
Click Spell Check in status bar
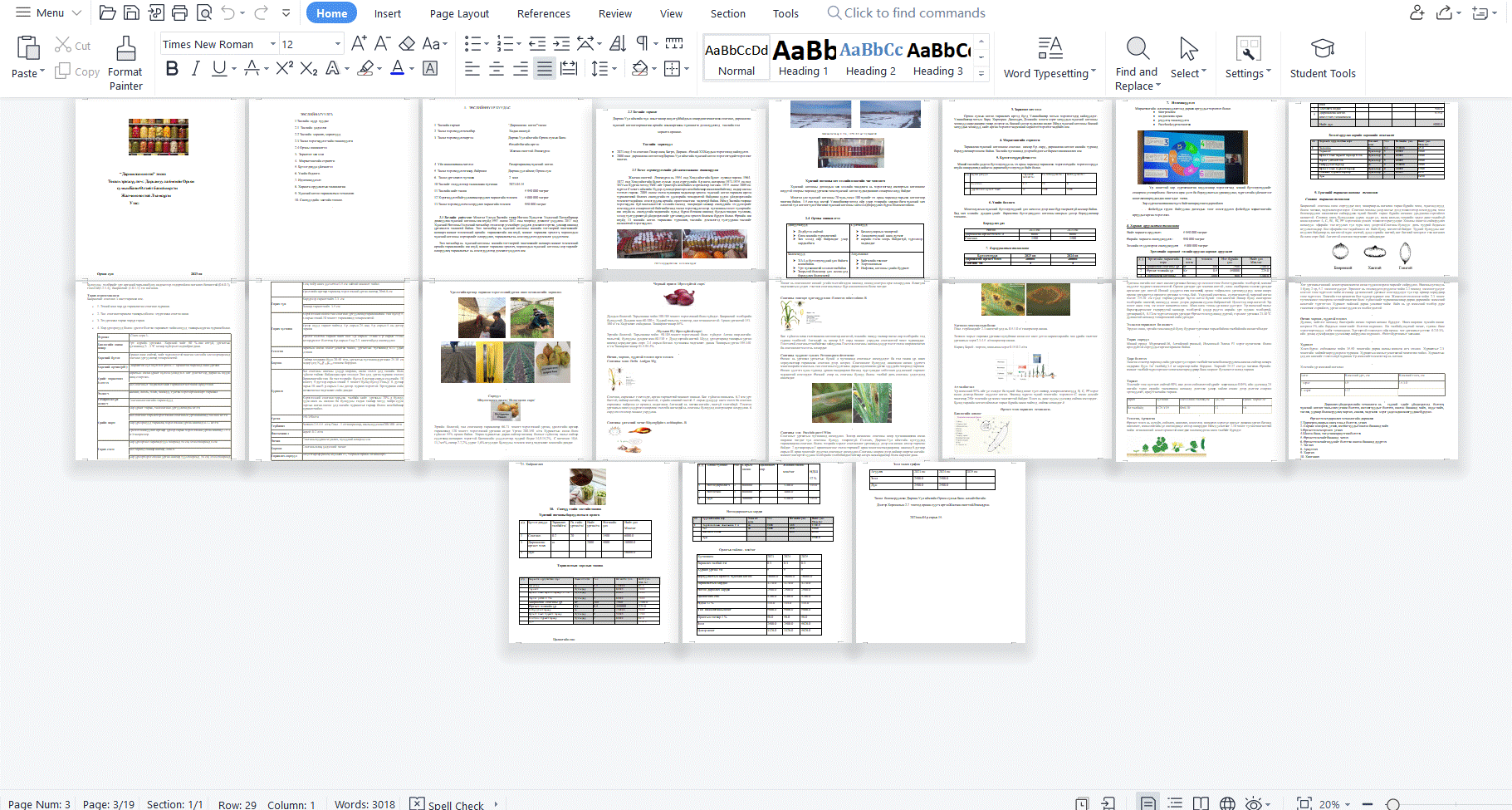click(x=448, y=803)
